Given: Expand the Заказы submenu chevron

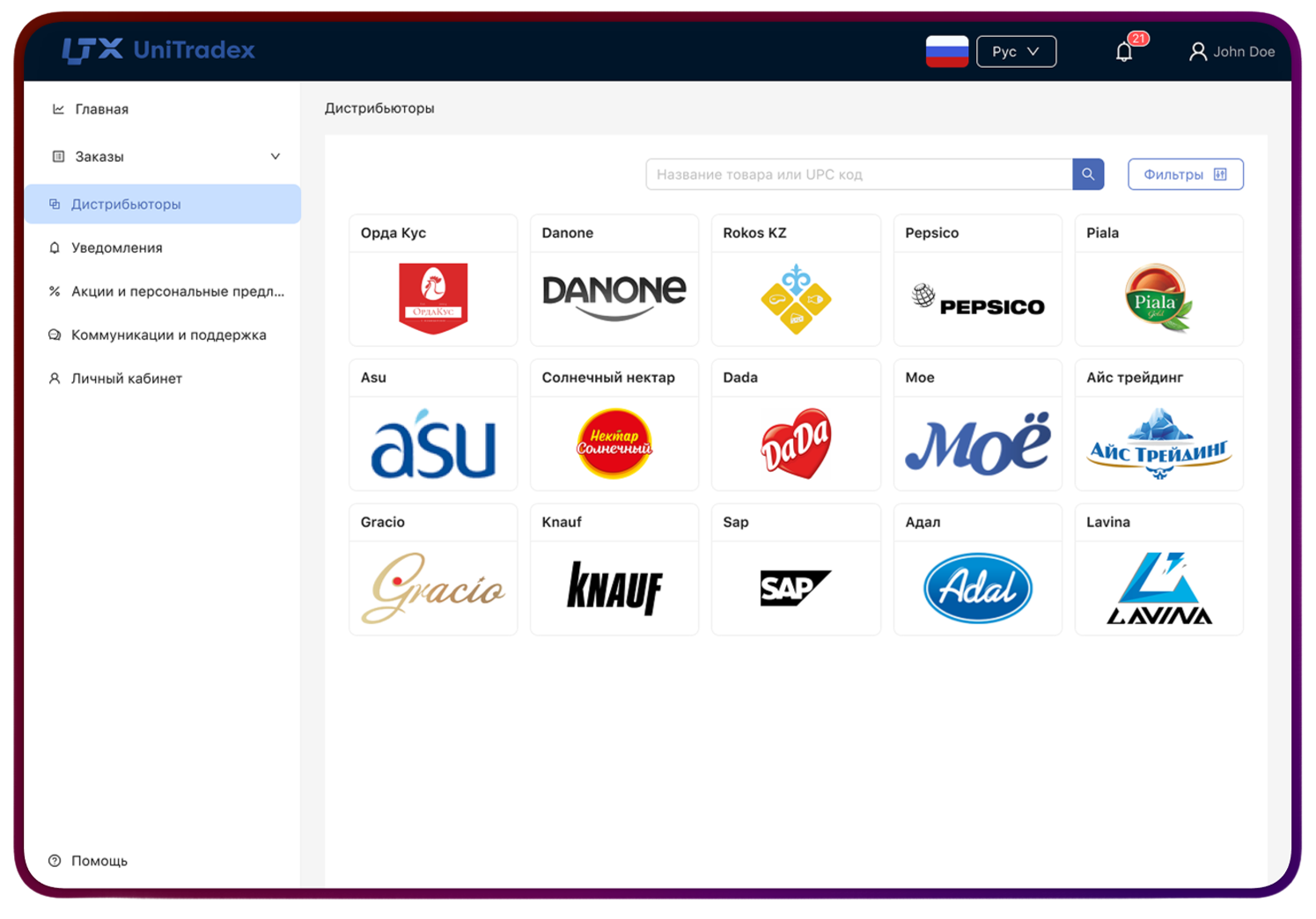Looking at the screenshot, I should pos(275,157).
